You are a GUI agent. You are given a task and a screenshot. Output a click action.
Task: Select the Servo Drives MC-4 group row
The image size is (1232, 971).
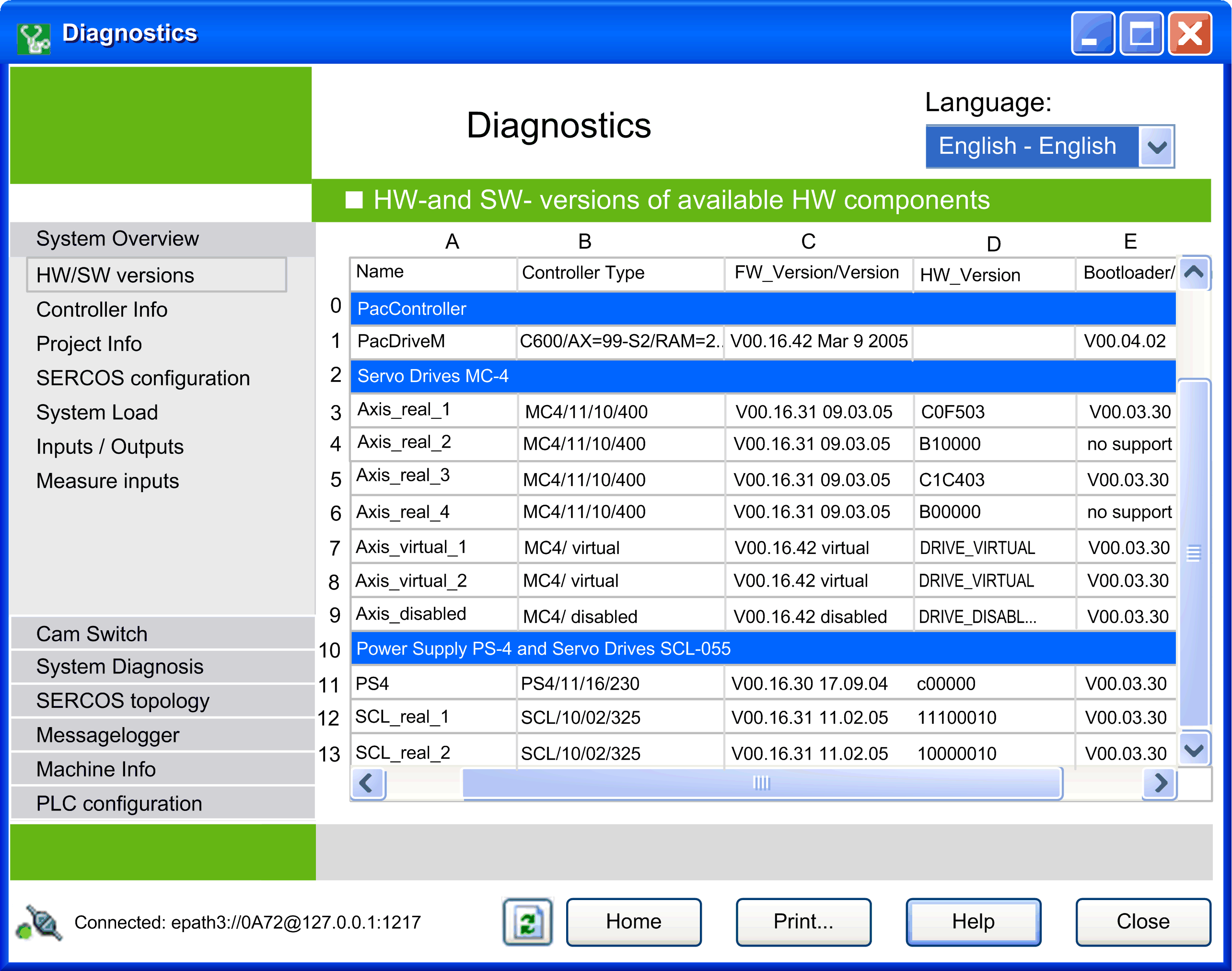click(763, 376)
